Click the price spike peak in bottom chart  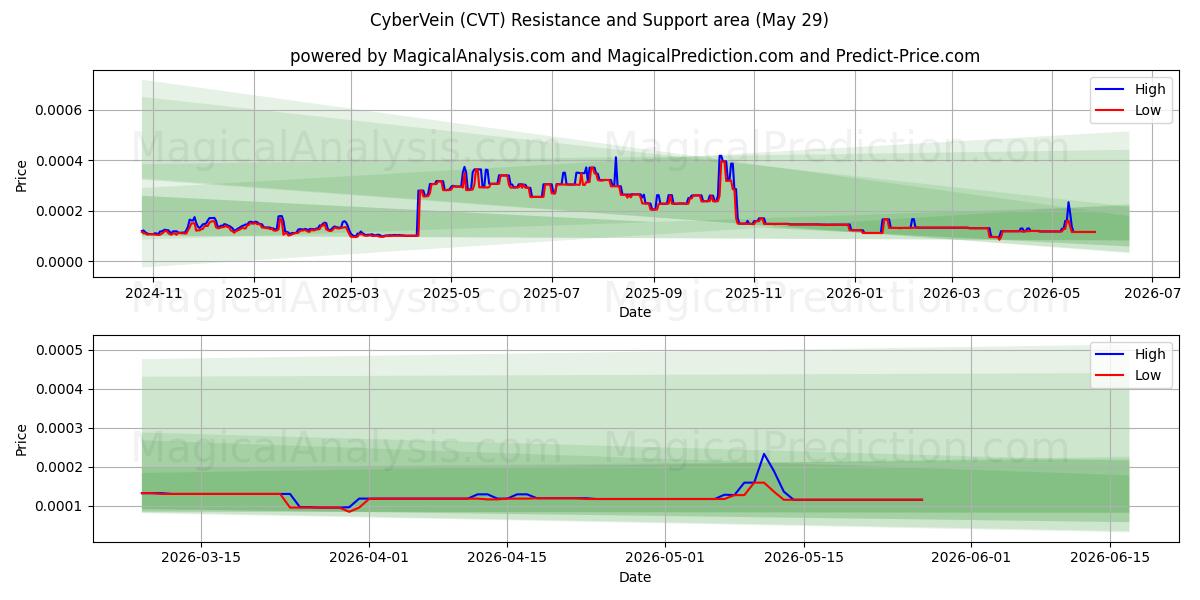pos(764,454)
